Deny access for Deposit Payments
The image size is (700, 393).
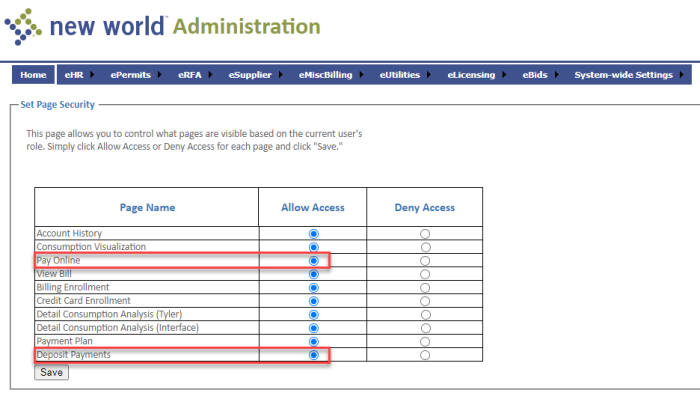pos(425,355)
